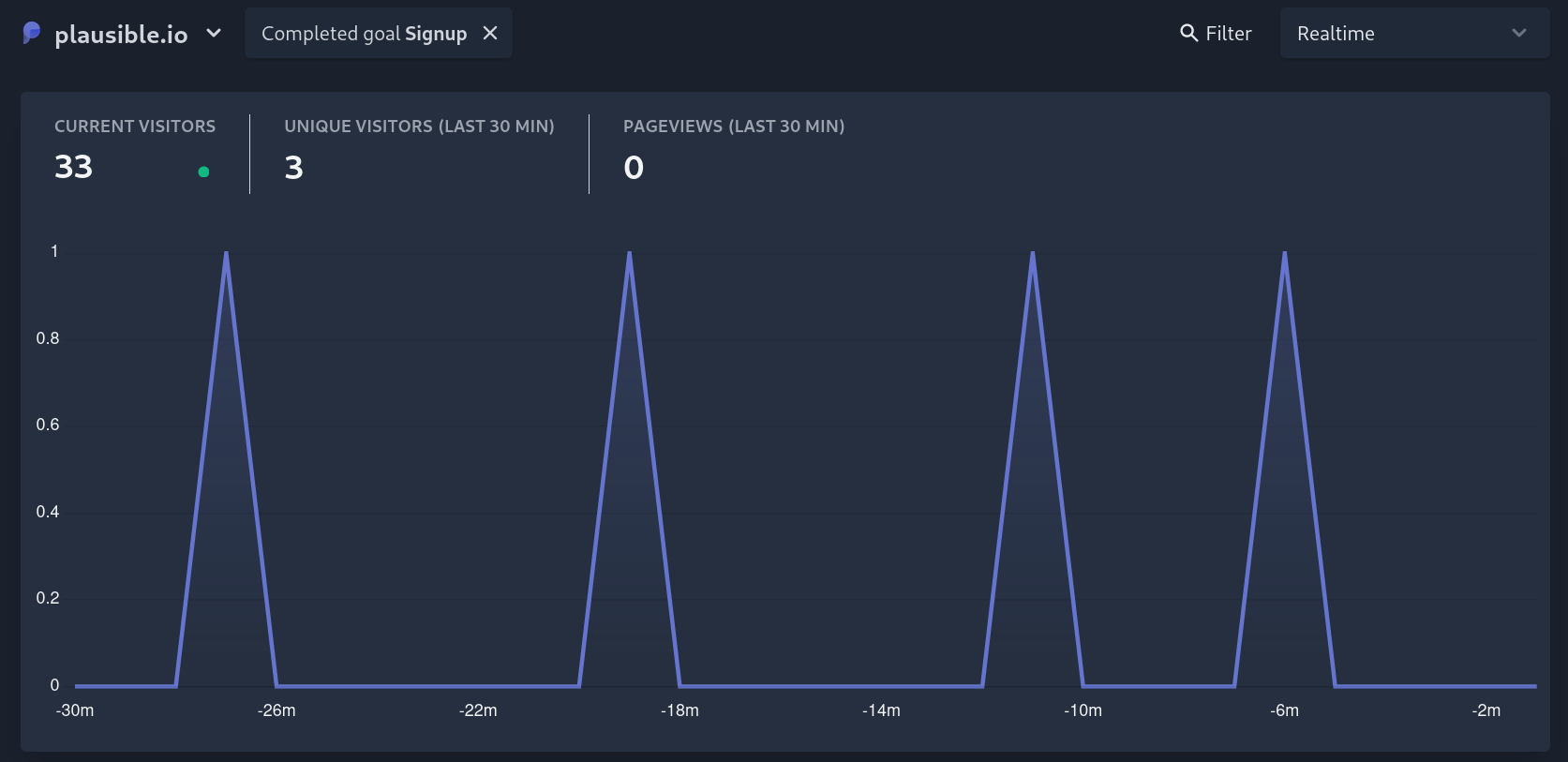
Task: Click the -18m x-axis label
Action: (x=679, y=710)
